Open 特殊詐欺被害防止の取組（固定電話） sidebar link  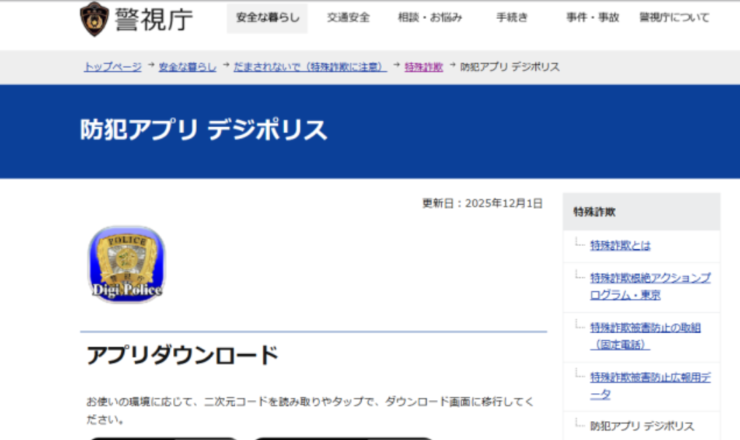click(x=645, y=336)
